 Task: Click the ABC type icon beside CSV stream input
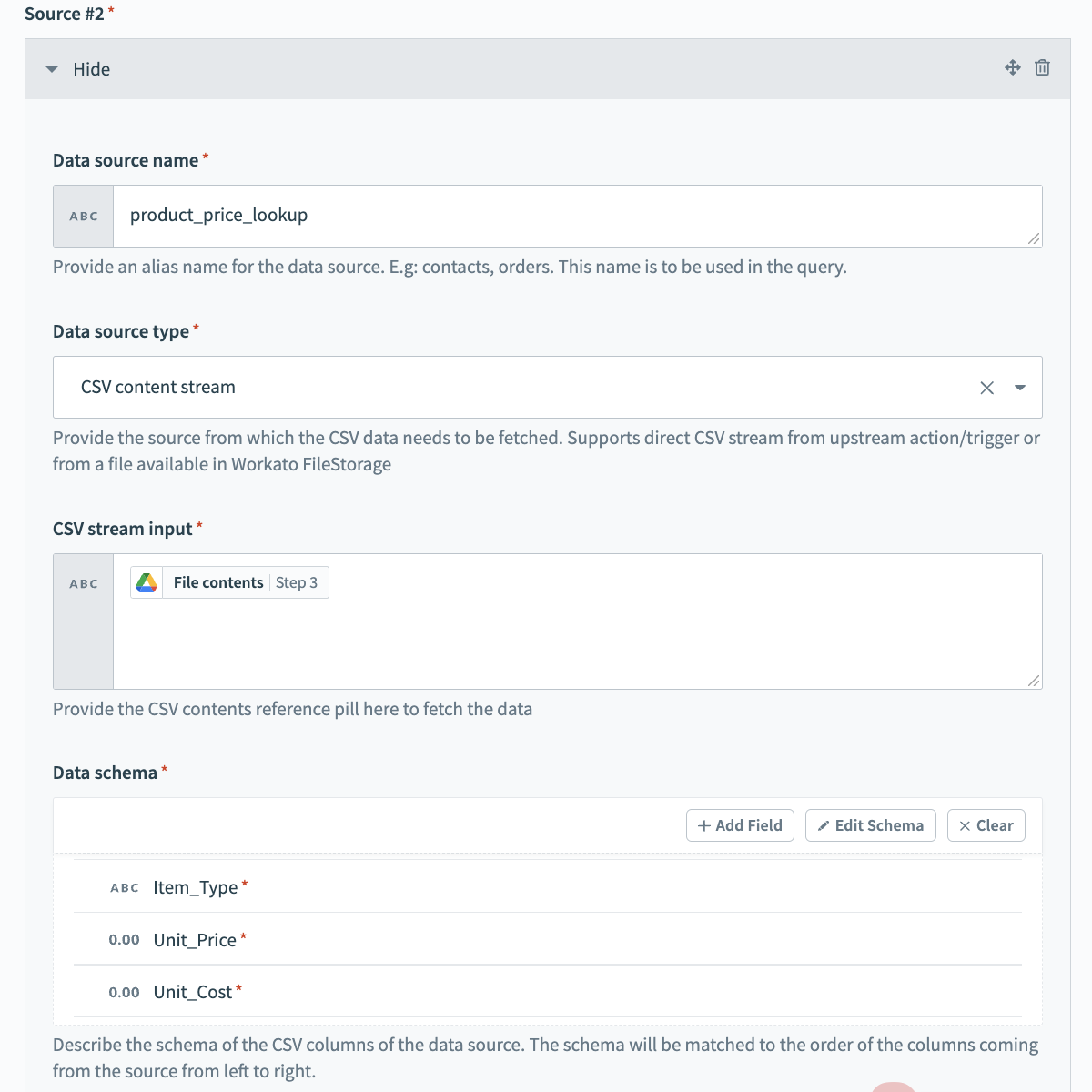[84, 584]
